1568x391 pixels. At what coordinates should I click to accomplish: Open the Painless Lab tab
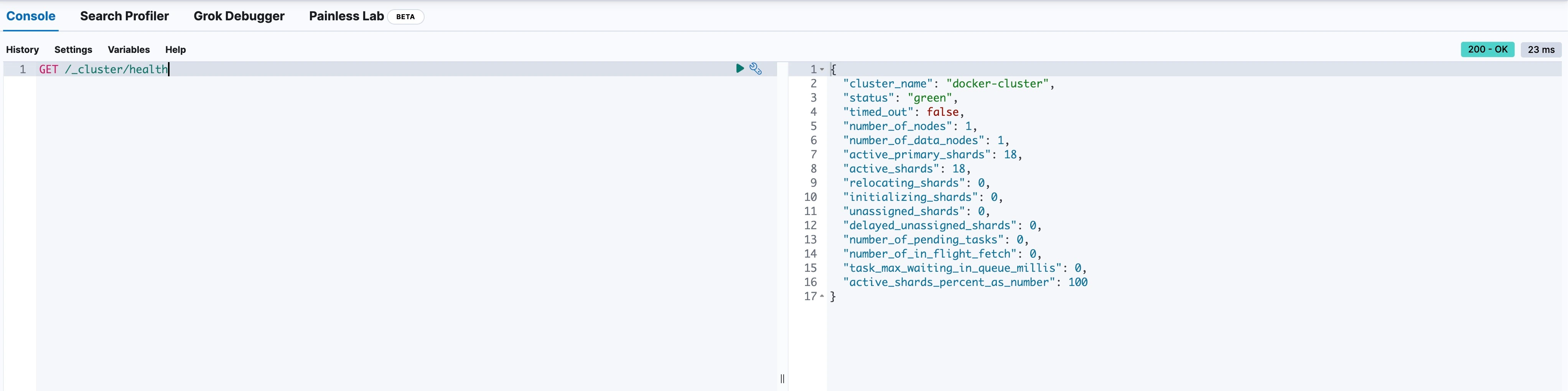[x=346, y=16]
